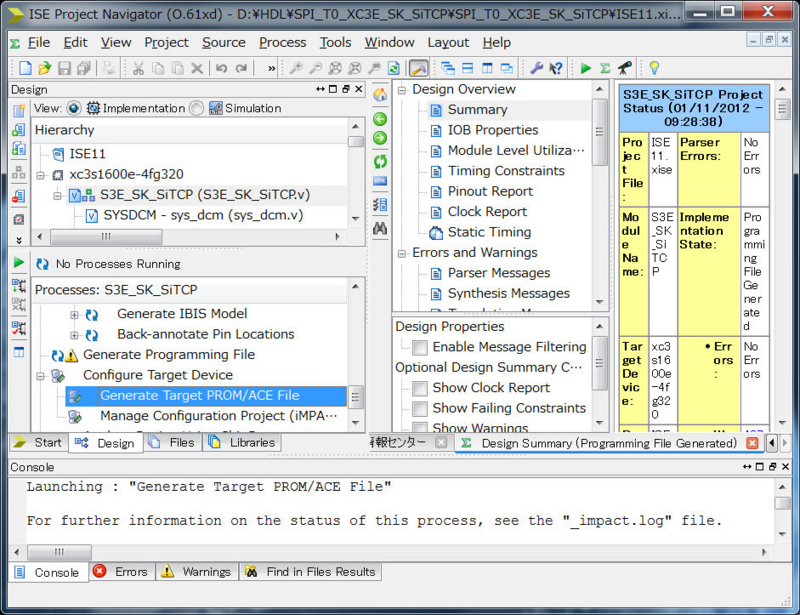The width and height of the screenshot is (800, 615).
Task: Switch to the Libraries tab
Action: 242,442
